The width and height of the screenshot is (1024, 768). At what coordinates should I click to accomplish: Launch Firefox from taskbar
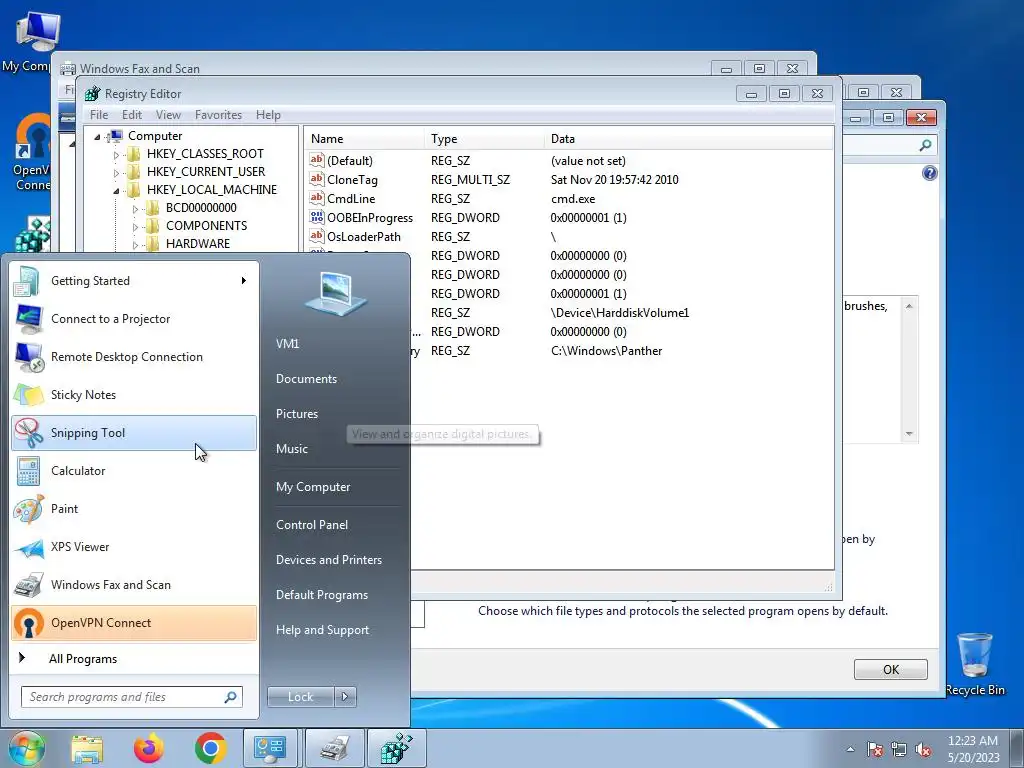point(149,748)
